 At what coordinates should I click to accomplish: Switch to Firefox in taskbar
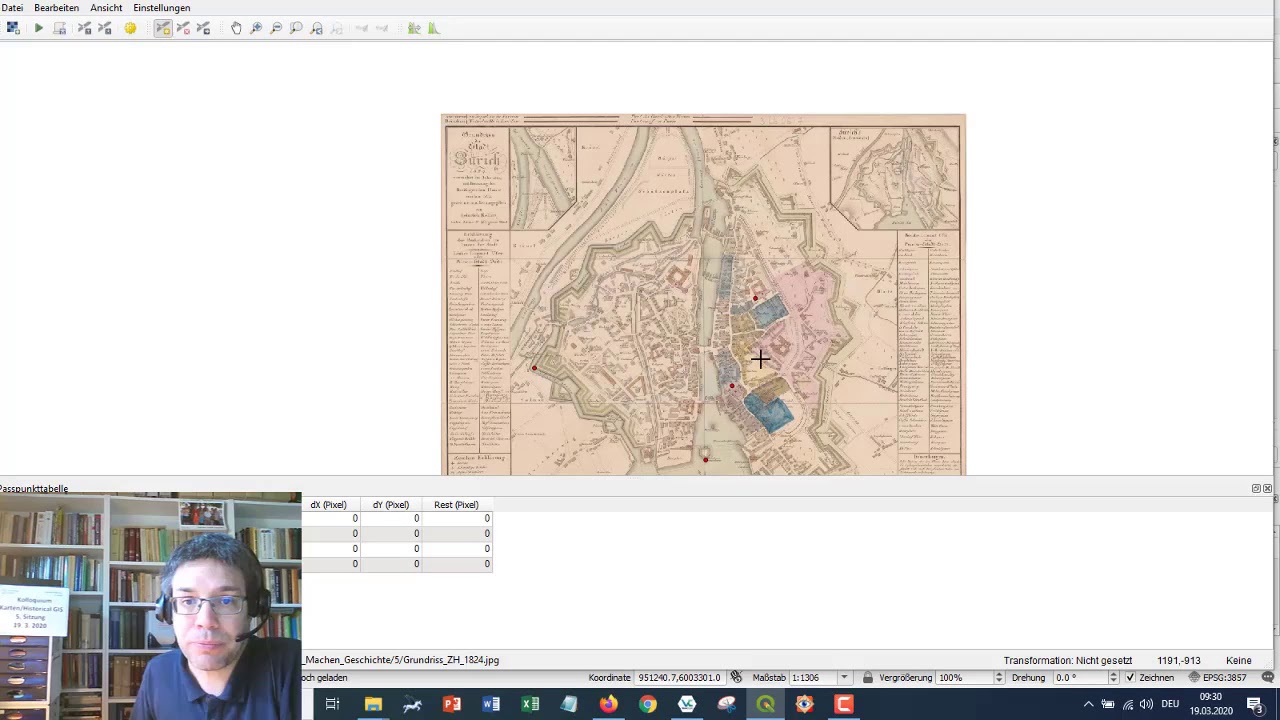[x=608, y=704]
